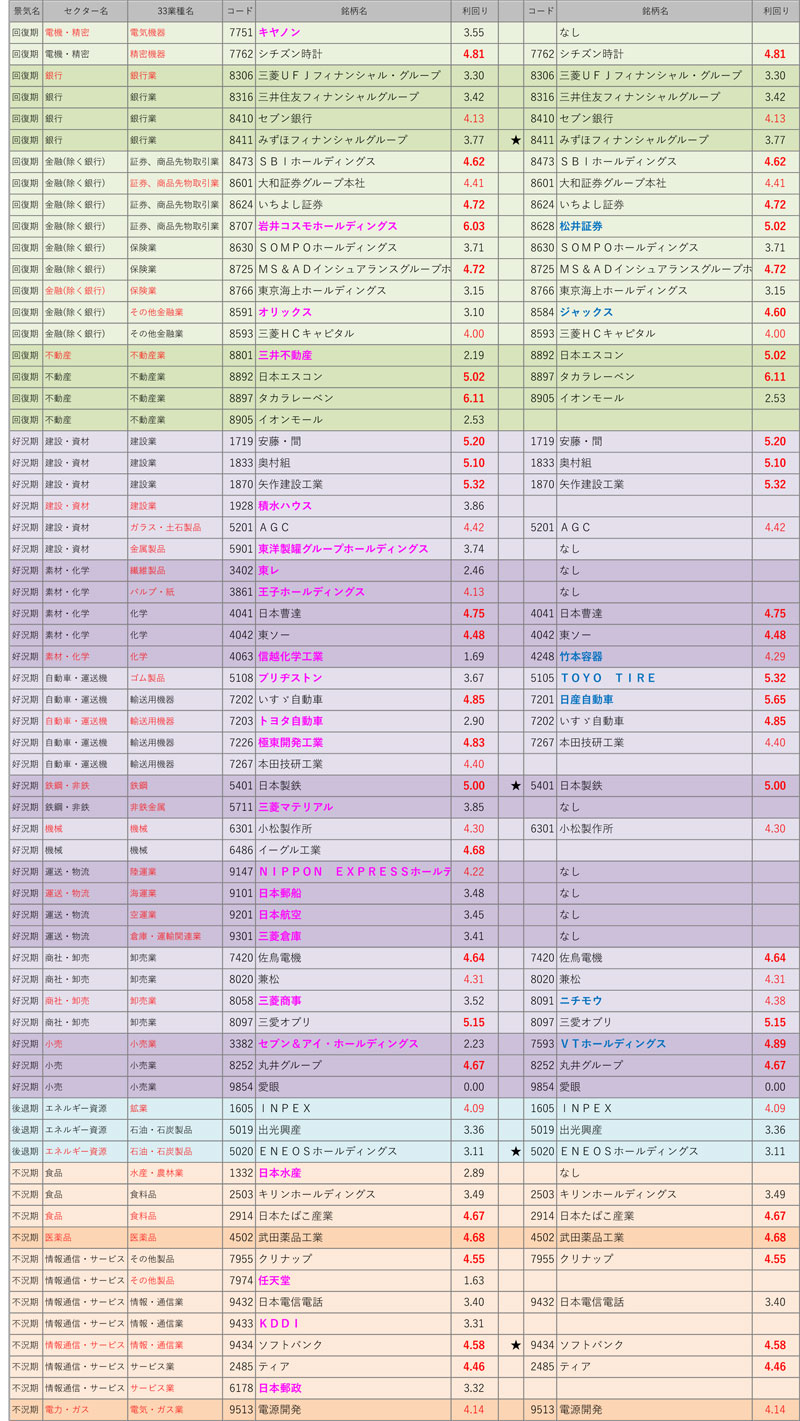The image size is (800, 1421).
Task: Select the オリックス stock name
Action: (x=286, y=312)
